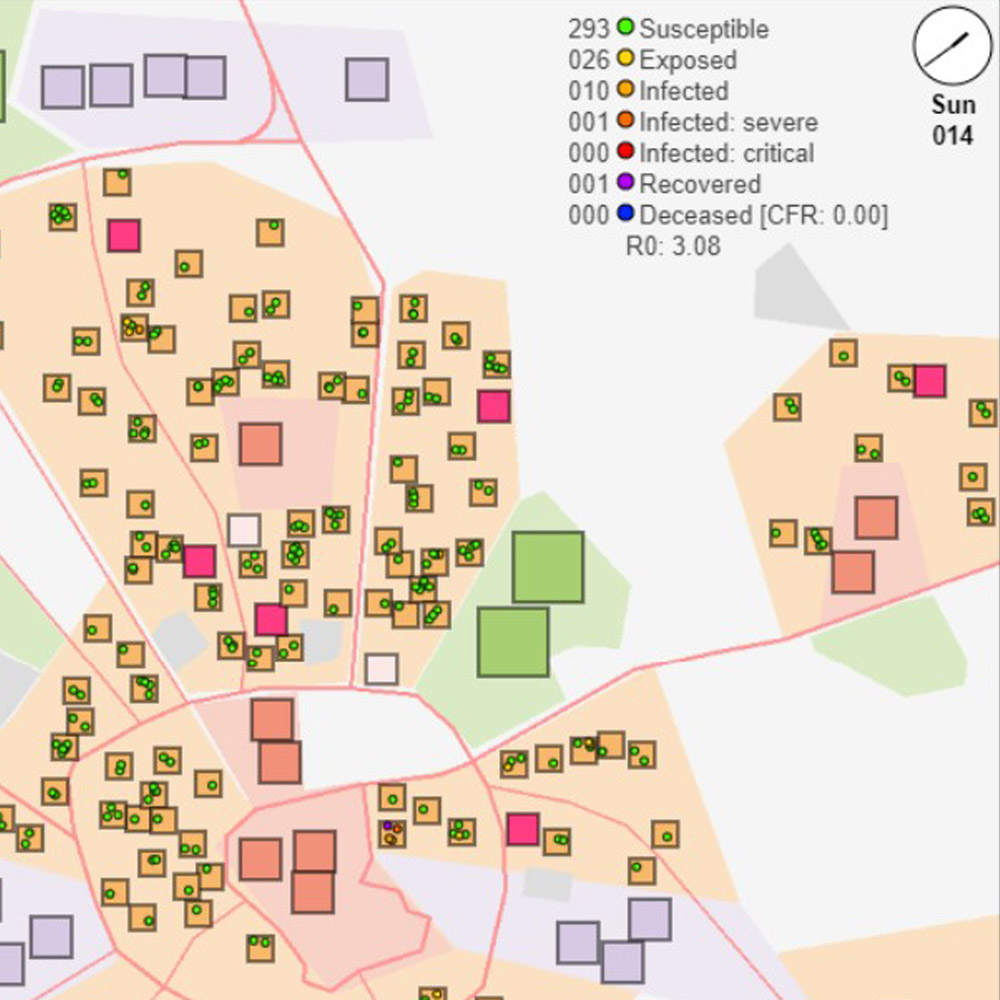Viewport: 1000px width, 1000px height.
Task: Click the Sun 014 day label
Action: pyautogui.click(x=952, y=120)
